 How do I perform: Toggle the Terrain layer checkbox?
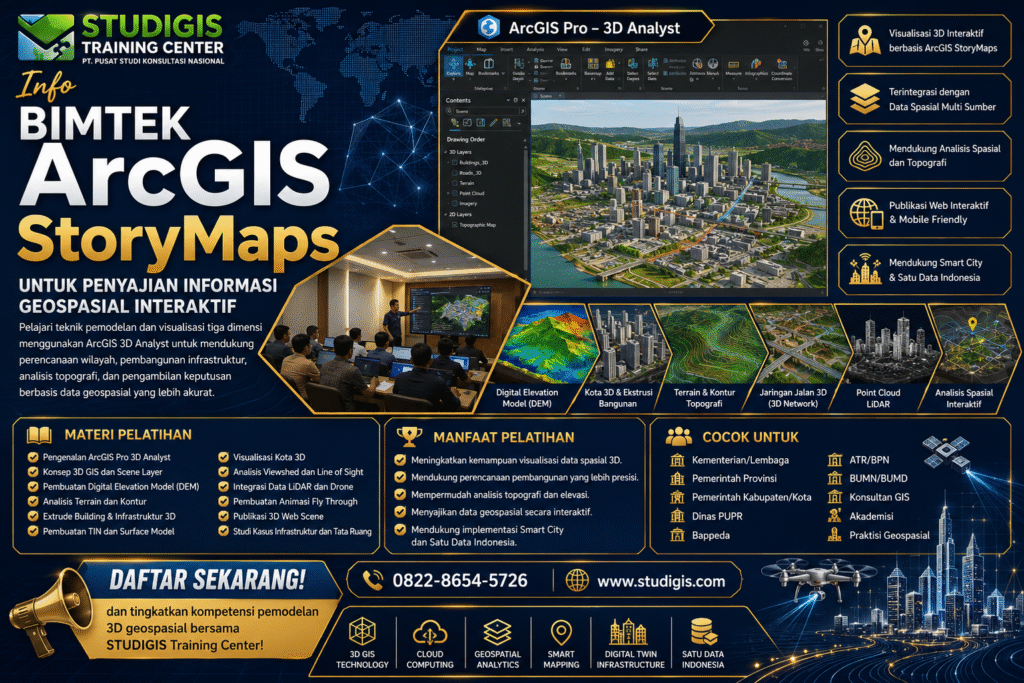pyautogui.click(x=455, y=183)
